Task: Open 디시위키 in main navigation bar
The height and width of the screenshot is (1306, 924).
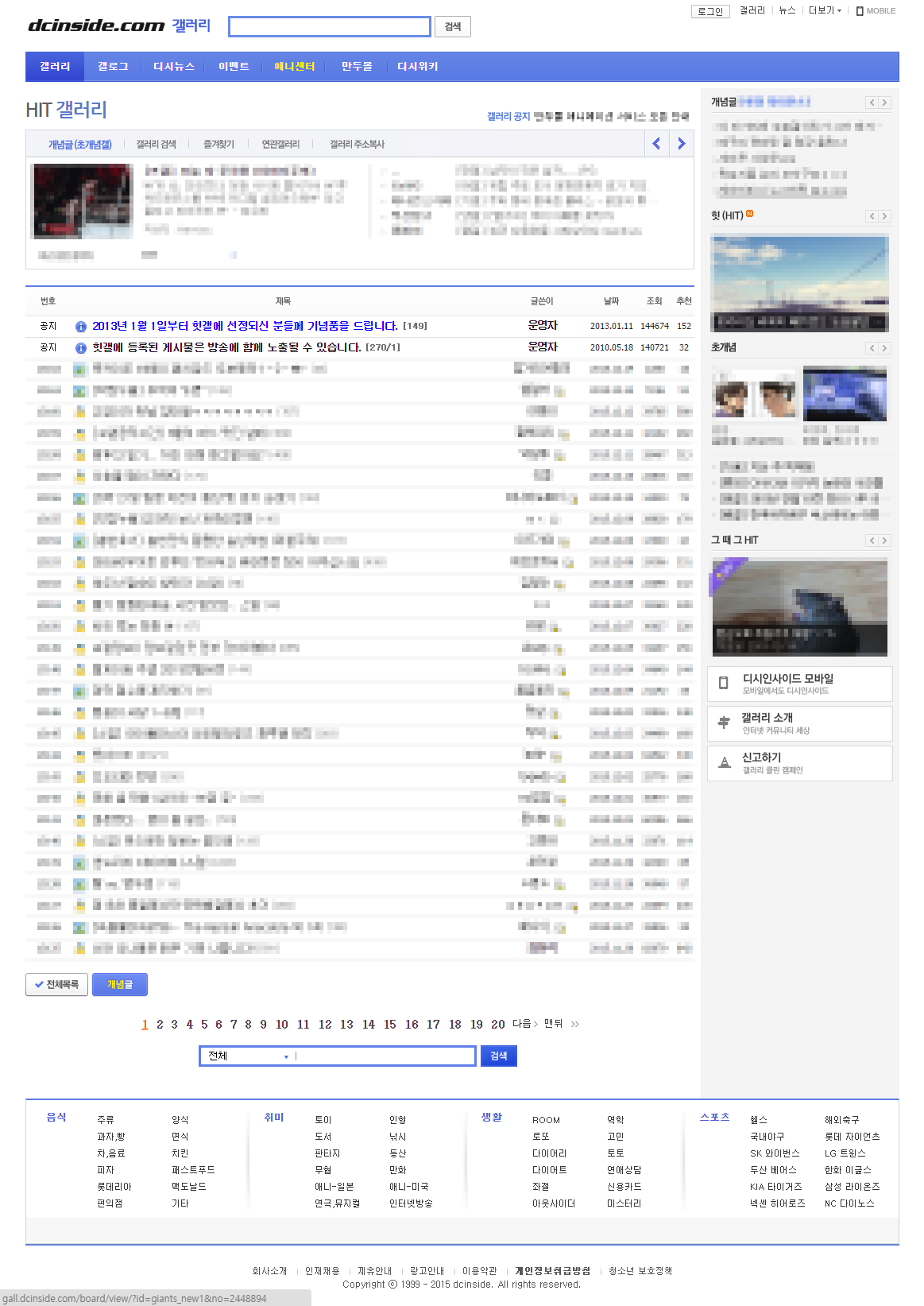Action: point(418,67)
